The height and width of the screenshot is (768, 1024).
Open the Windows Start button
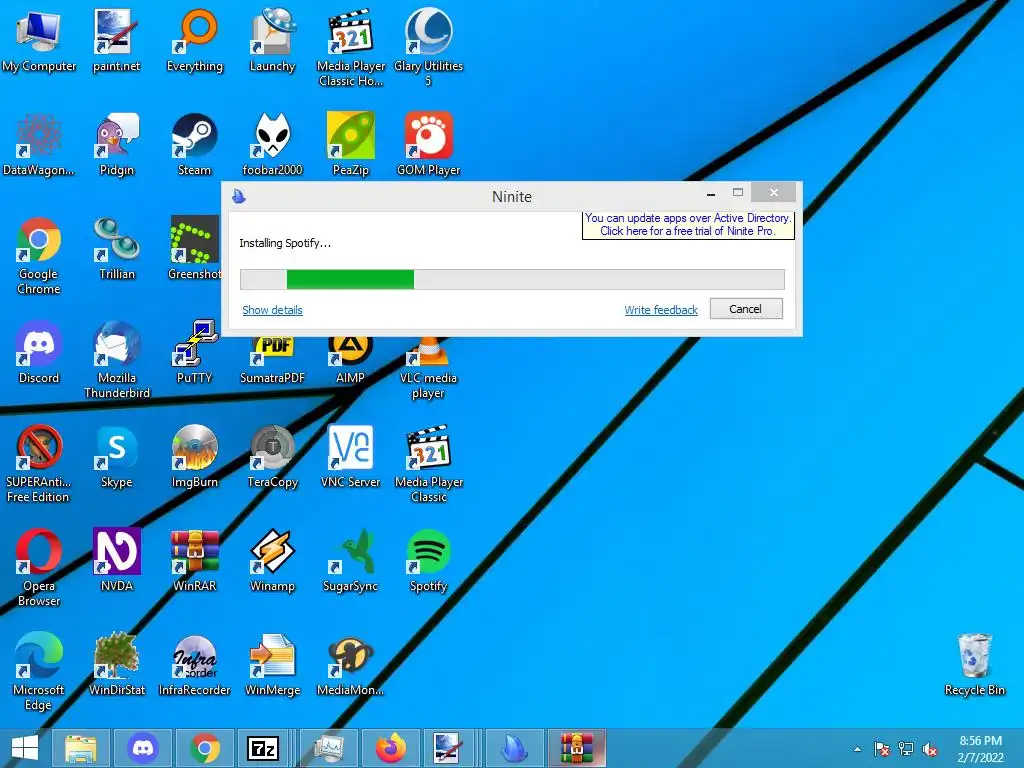tap(25, 748)
